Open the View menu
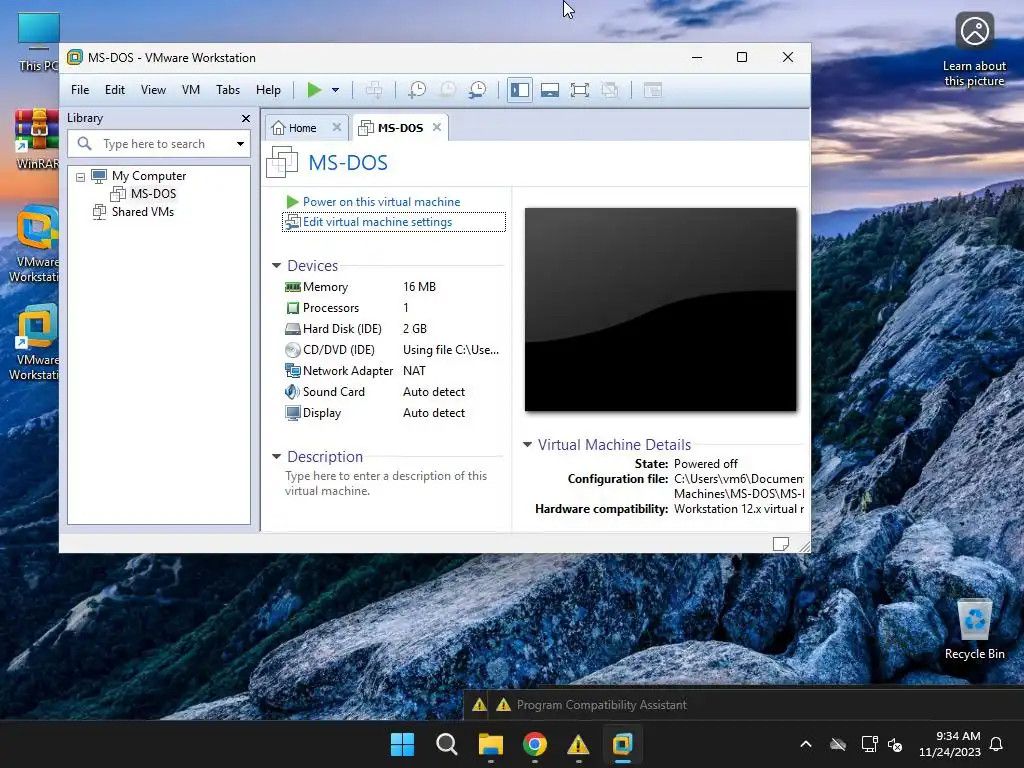This screenshot has height=768, width=1024. coord(153,90)
